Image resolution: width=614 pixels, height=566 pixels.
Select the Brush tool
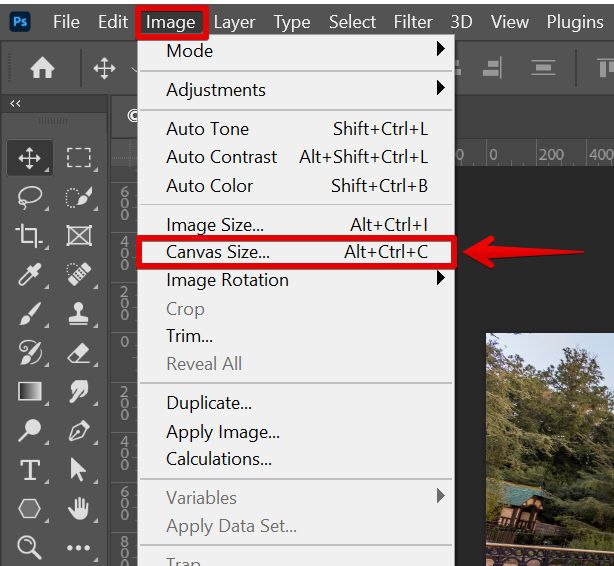29,314
